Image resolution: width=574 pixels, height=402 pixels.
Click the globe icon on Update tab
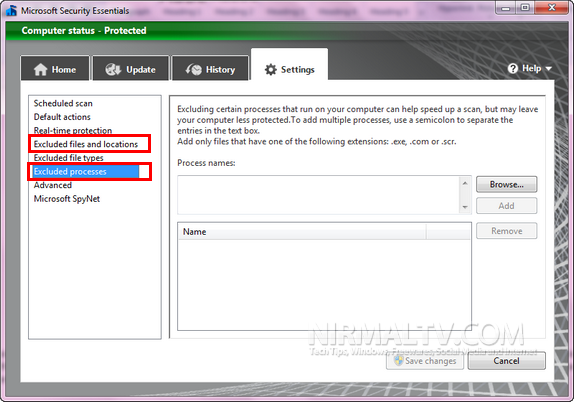(113, 69)
